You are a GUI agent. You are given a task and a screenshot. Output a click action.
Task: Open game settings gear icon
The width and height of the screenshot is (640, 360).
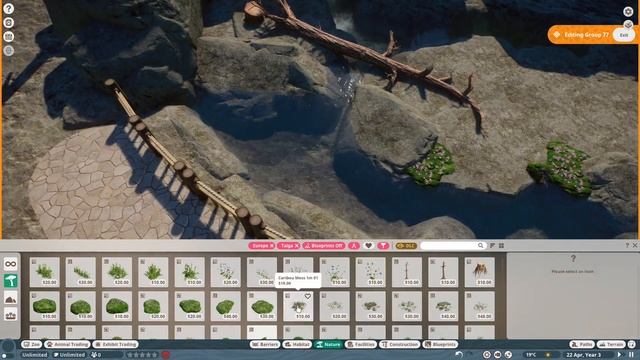click(628, 11)
